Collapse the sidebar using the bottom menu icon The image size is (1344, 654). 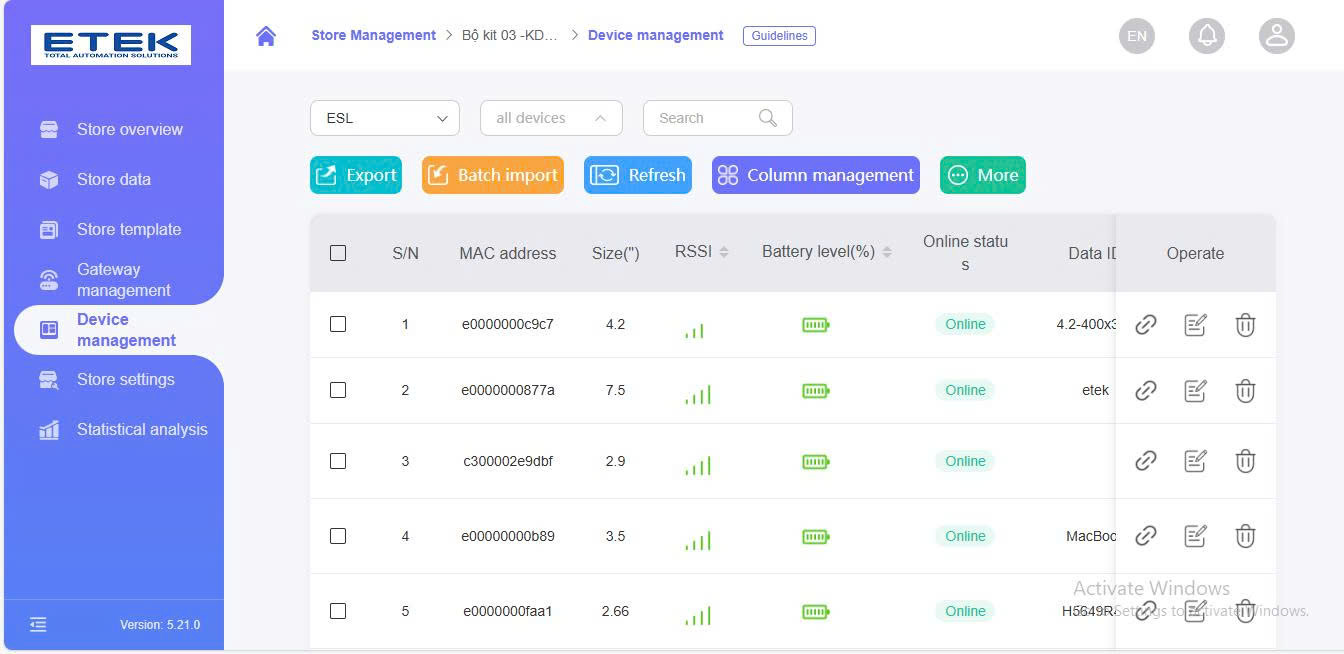tap(38, 625)
